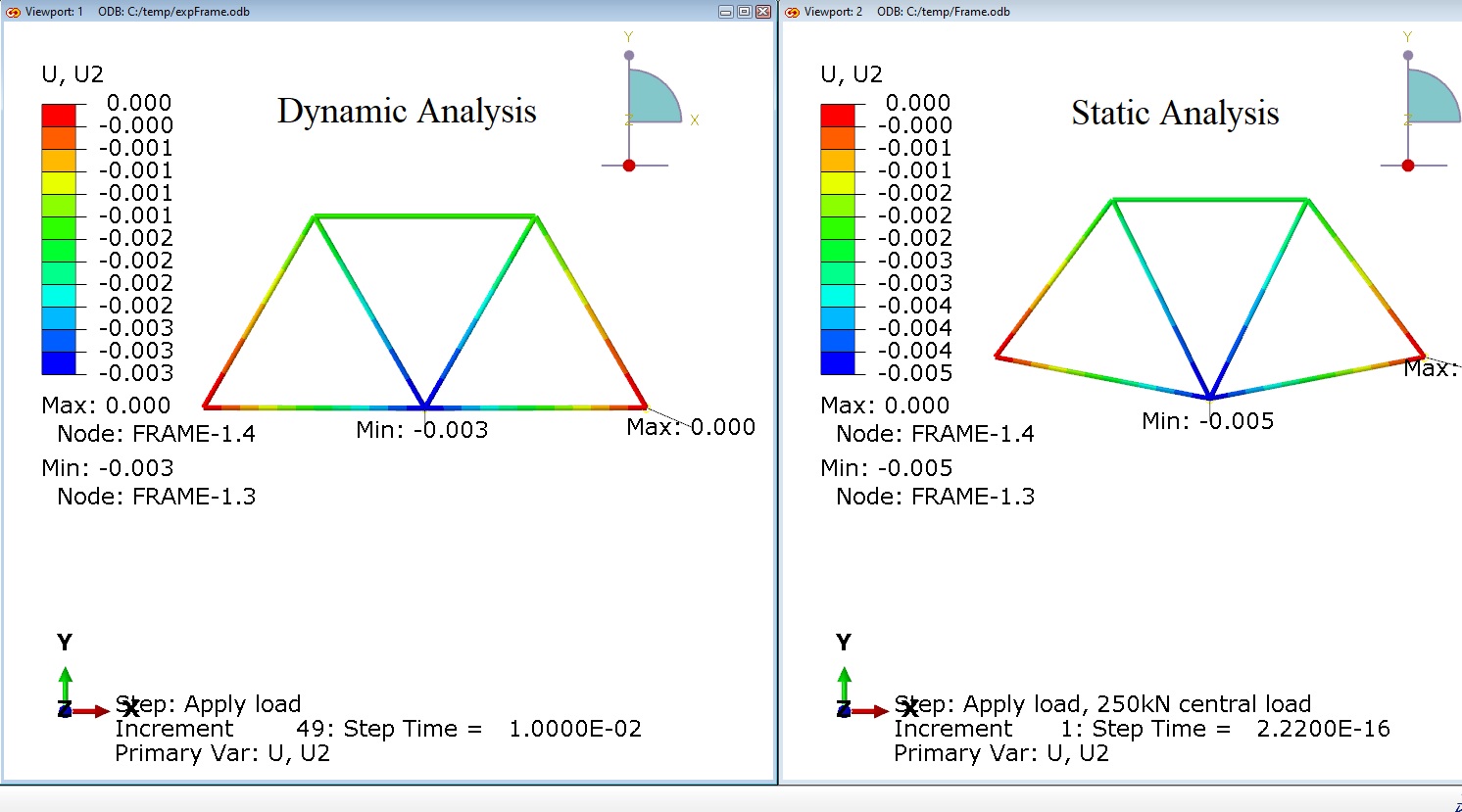This screenshot has width=1462, height=812.
Task: Click the yellow legend swatch in Viewport 1
Action: [x=59, y=182]
